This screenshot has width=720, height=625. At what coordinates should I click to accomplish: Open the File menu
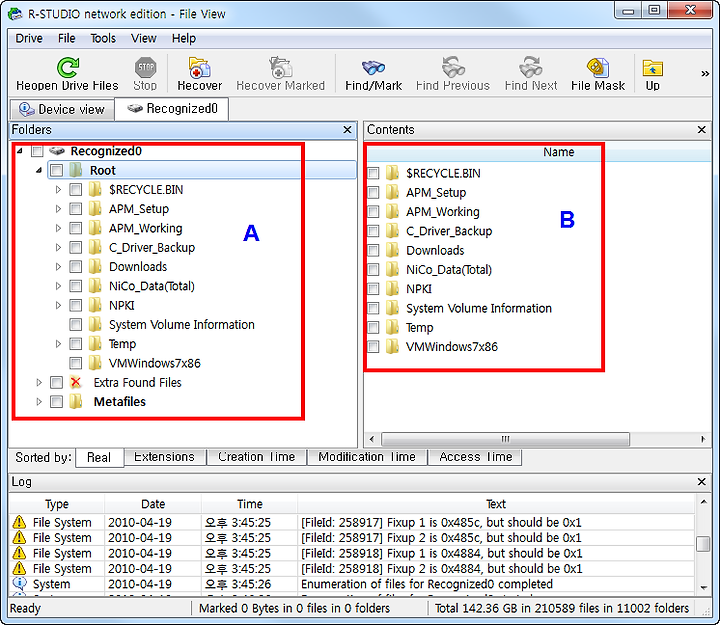point(67,38)
